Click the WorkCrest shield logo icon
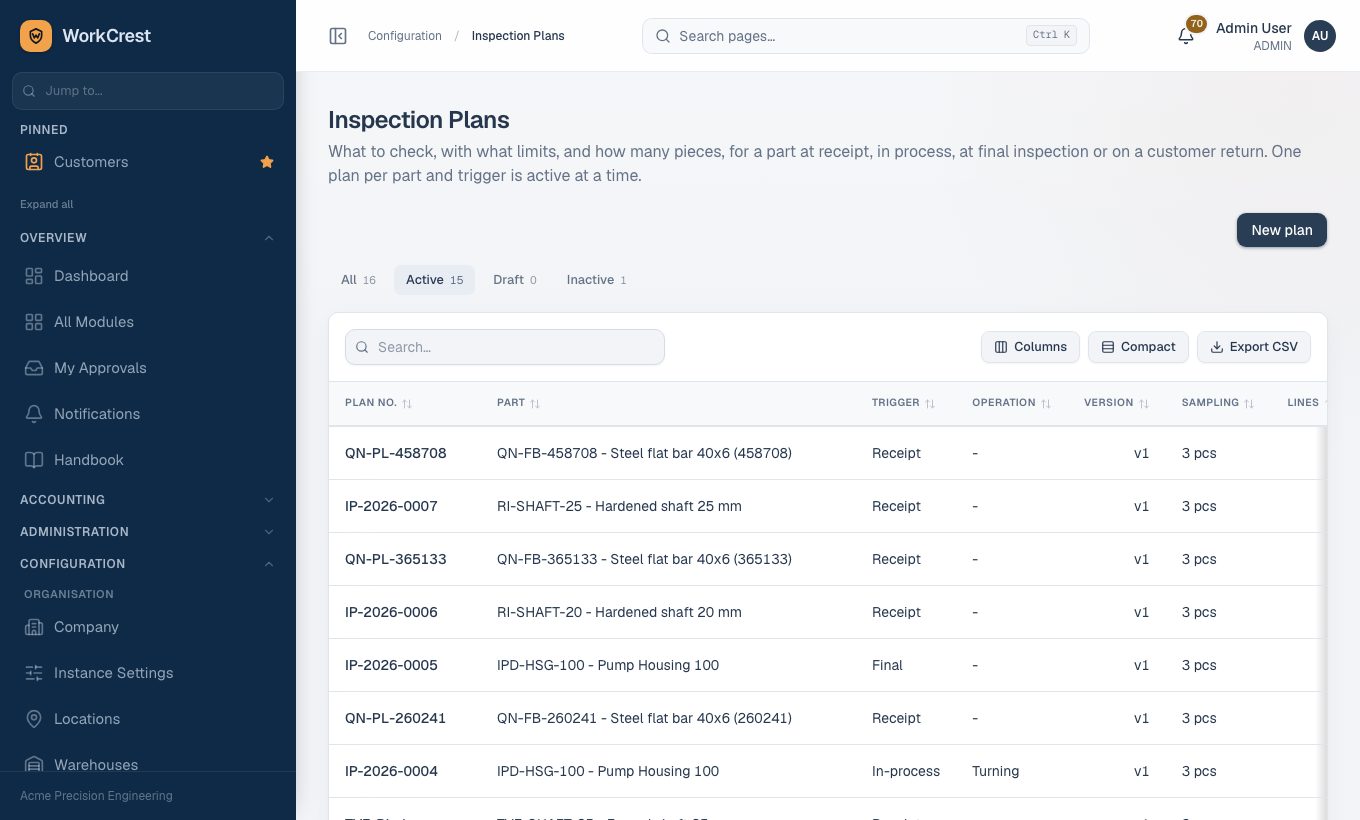 pyautogui.click(x=36, y=36)
